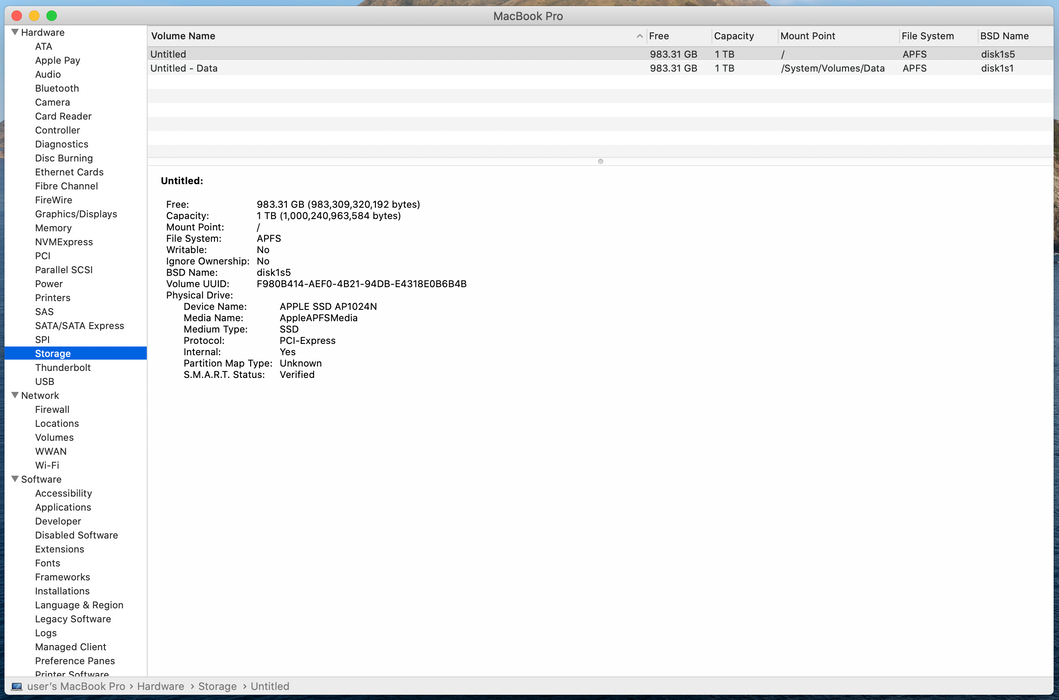
Task: Open Power hardware info
Action: [49, 284]
